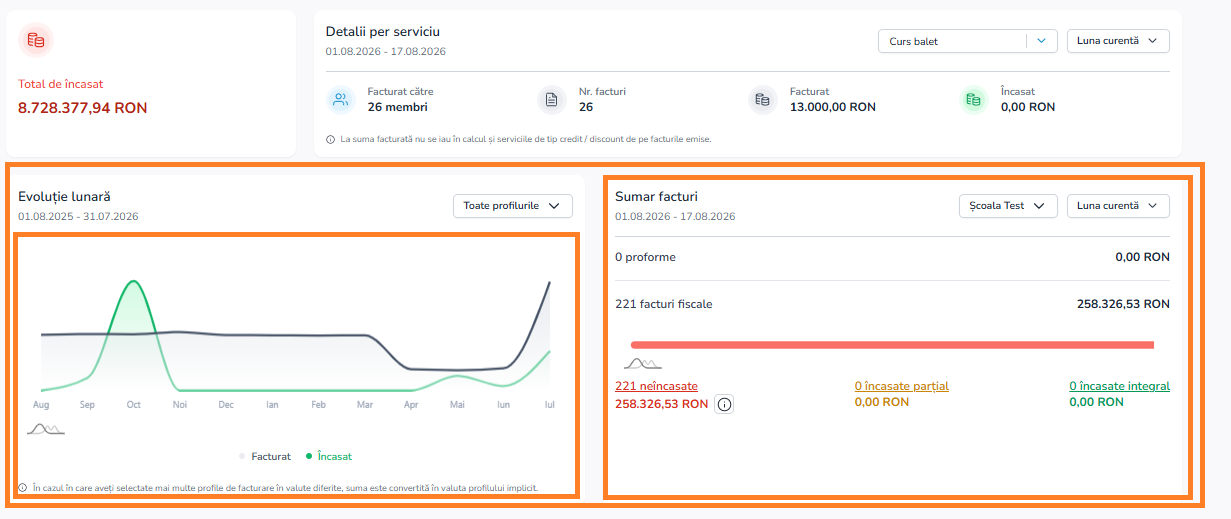
Task: Click info icon next to 258.326,53 RON neîncasate
Action: [725, 405]
